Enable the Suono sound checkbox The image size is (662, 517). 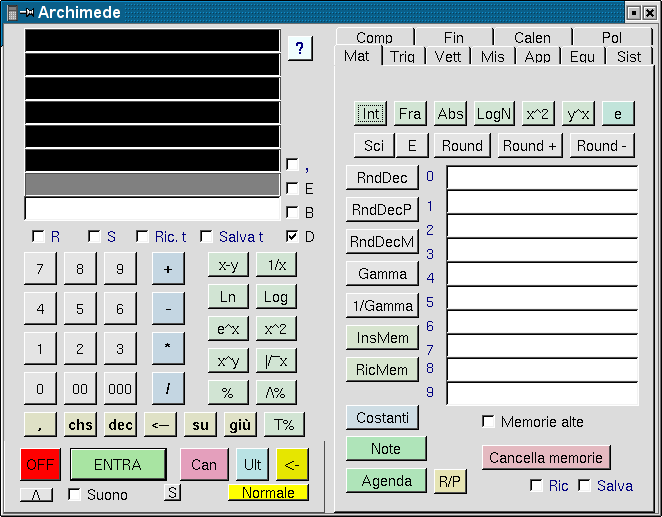[74, 494]
